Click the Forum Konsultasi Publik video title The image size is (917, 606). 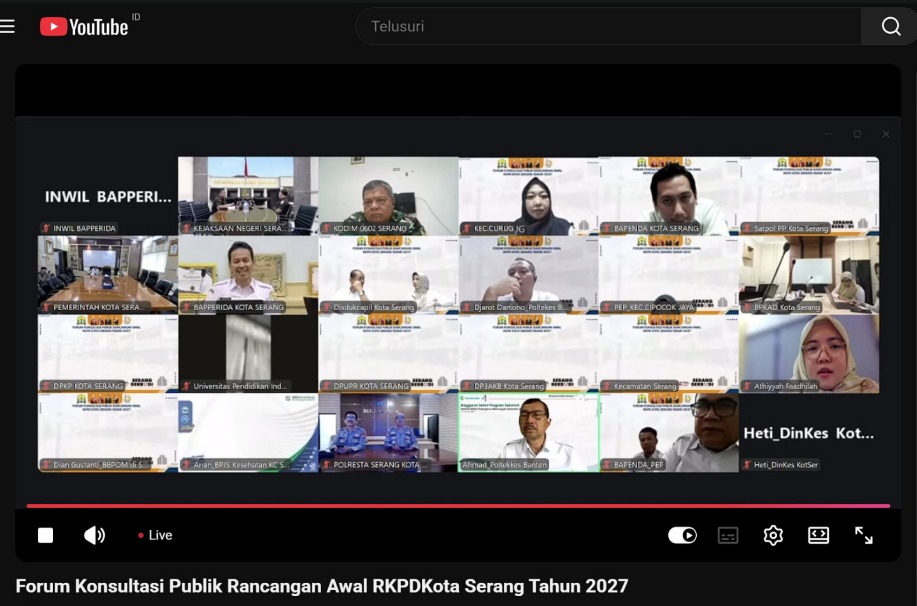pos(322,586)
